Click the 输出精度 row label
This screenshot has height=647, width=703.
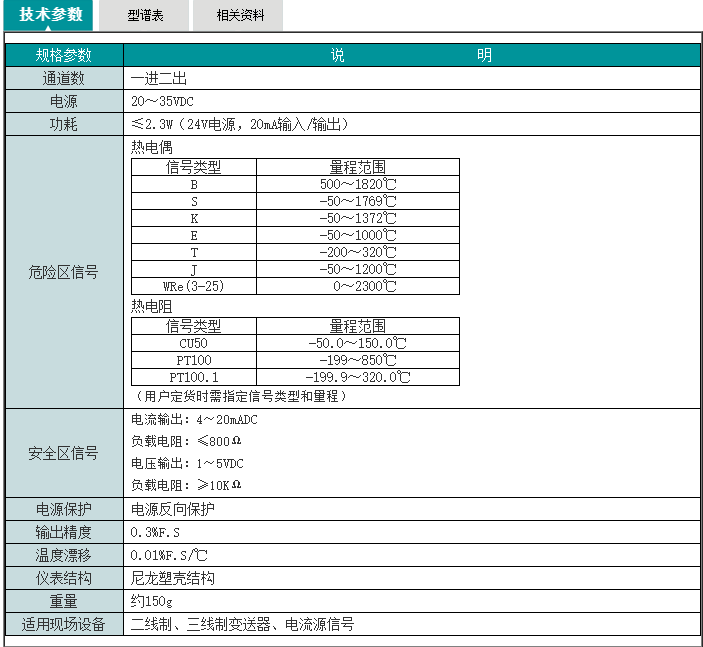pyautogui.click(x=64, y=532)
